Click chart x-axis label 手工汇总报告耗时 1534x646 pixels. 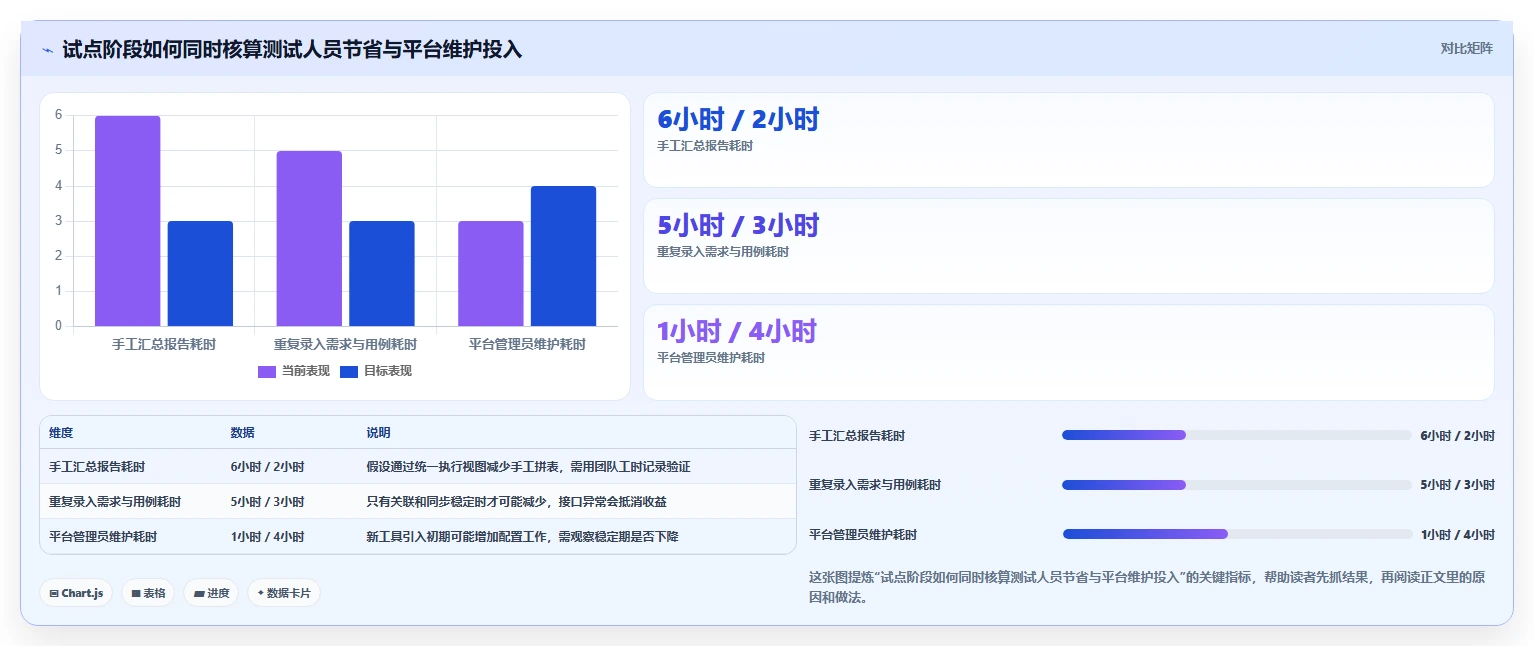pyautogui.click(x=164, y=344)
